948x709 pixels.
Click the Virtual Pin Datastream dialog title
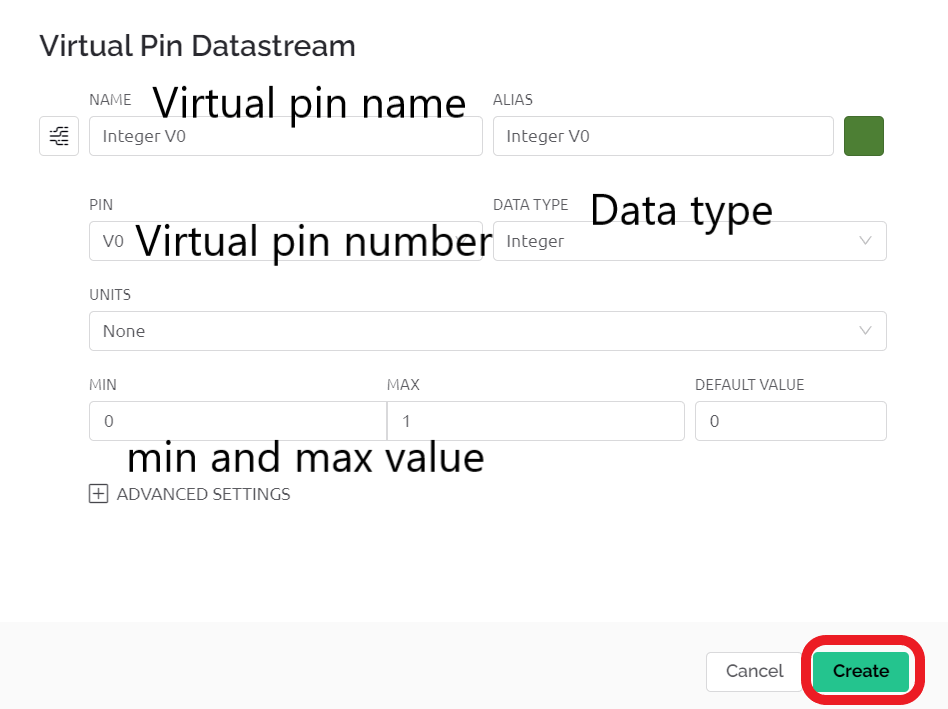click(x=197, y=46)
